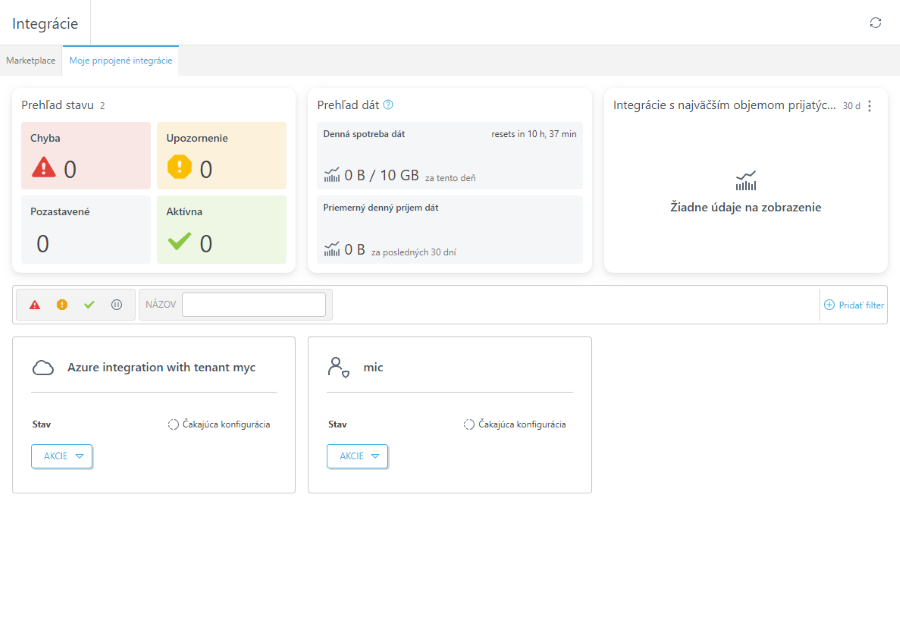Screen dimensions: 900x633
Task: Click the user shield icon of mic integration
Action: click(339, 367)
